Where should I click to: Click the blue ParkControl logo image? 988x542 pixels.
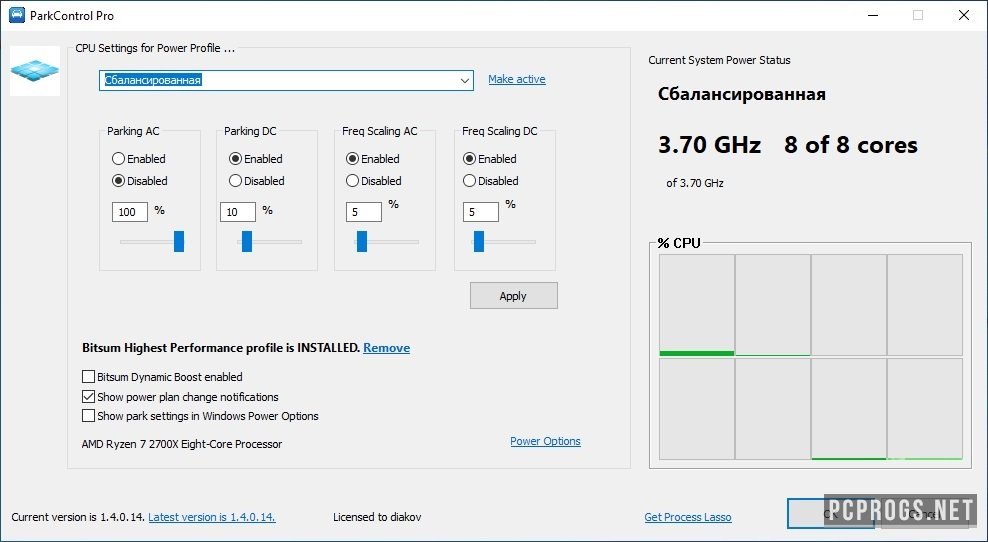(35, 71)
